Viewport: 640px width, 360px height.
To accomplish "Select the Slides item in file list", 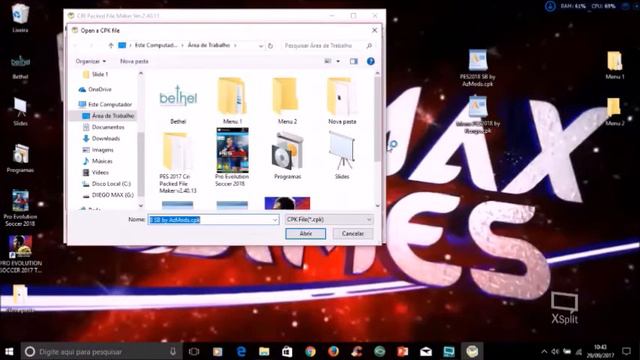I will [342, 156].
